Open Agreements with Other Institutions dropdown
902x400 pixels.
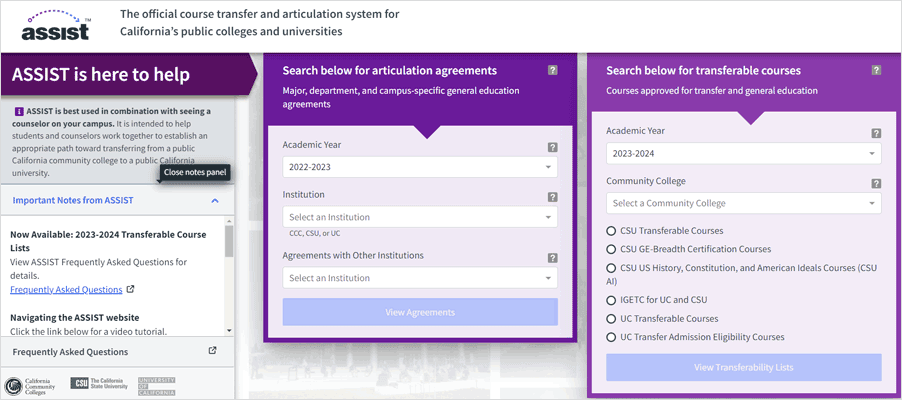(x=420, y=278)
